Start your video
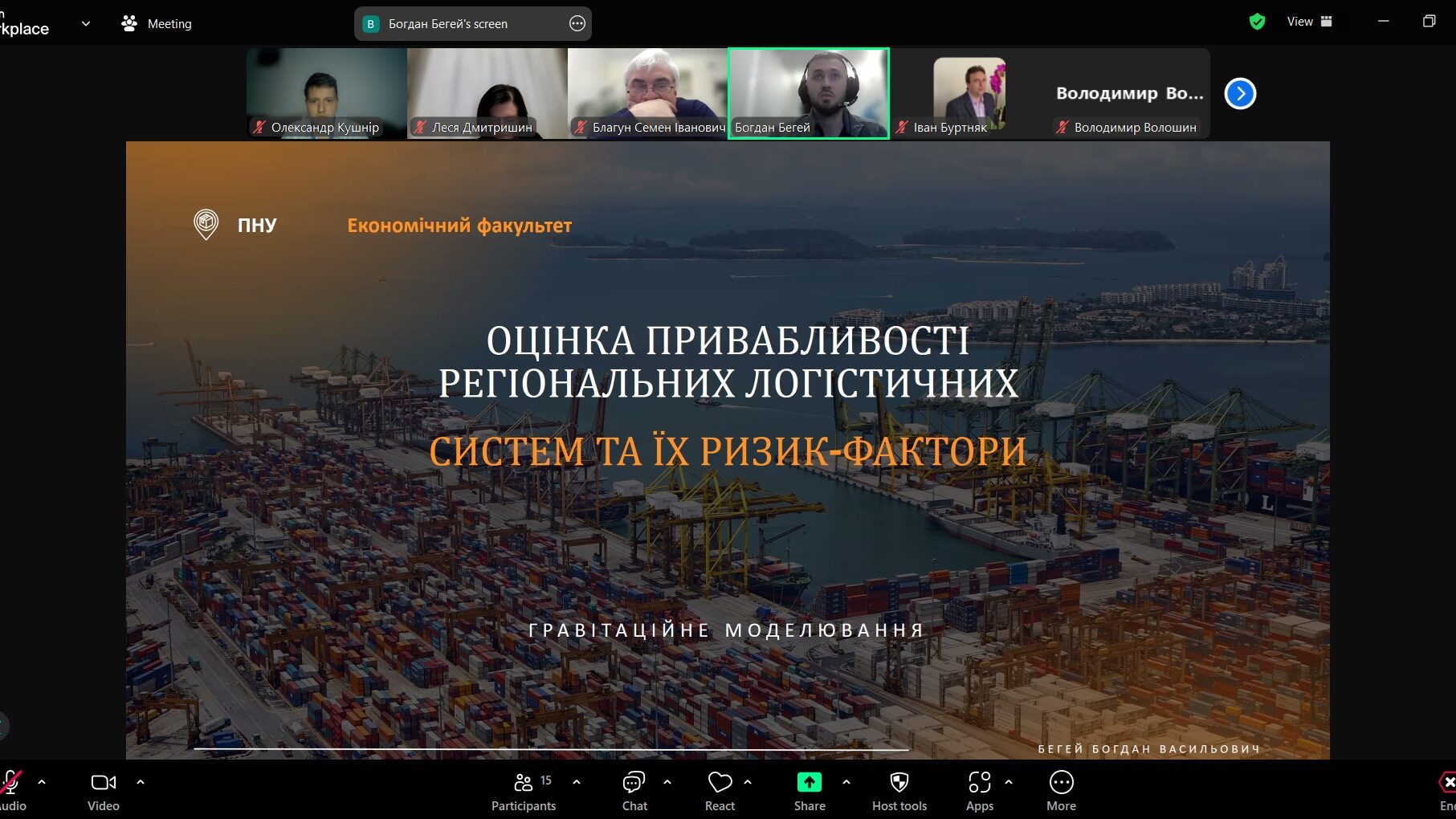This screenshot has width=1456, height=819. (x=103, y=782)
